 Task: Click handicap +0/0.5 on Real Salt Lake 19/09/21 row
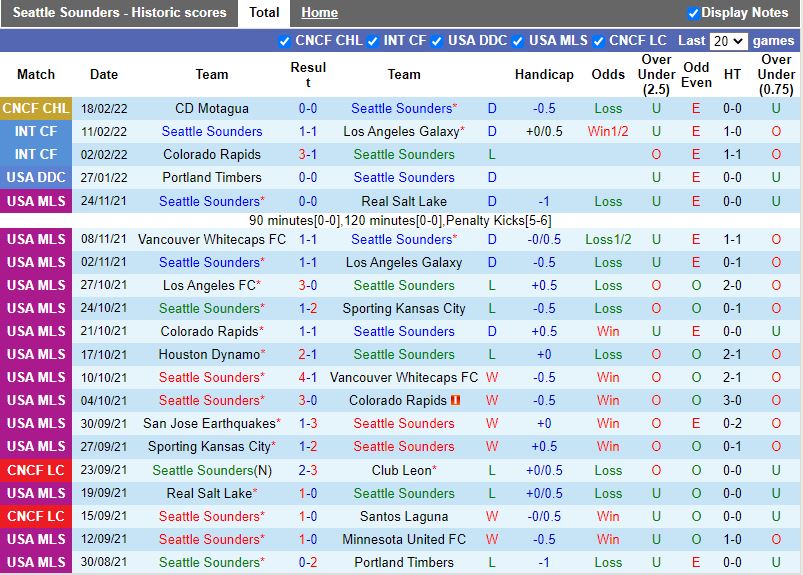(544, 493)
